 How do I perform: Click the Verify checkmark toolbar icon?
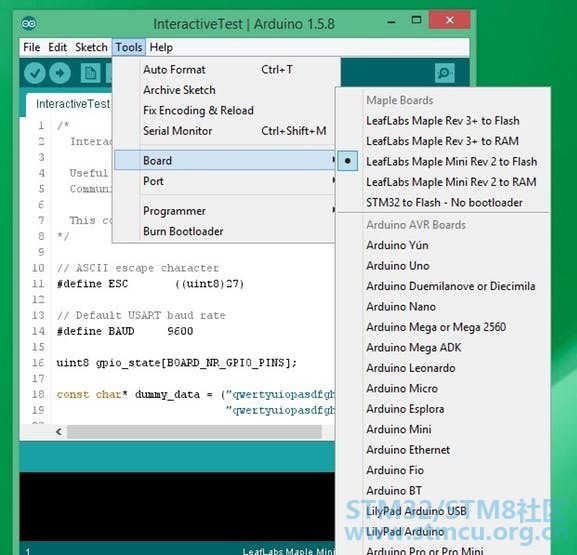pyautogui.click(x=35, y=73)
